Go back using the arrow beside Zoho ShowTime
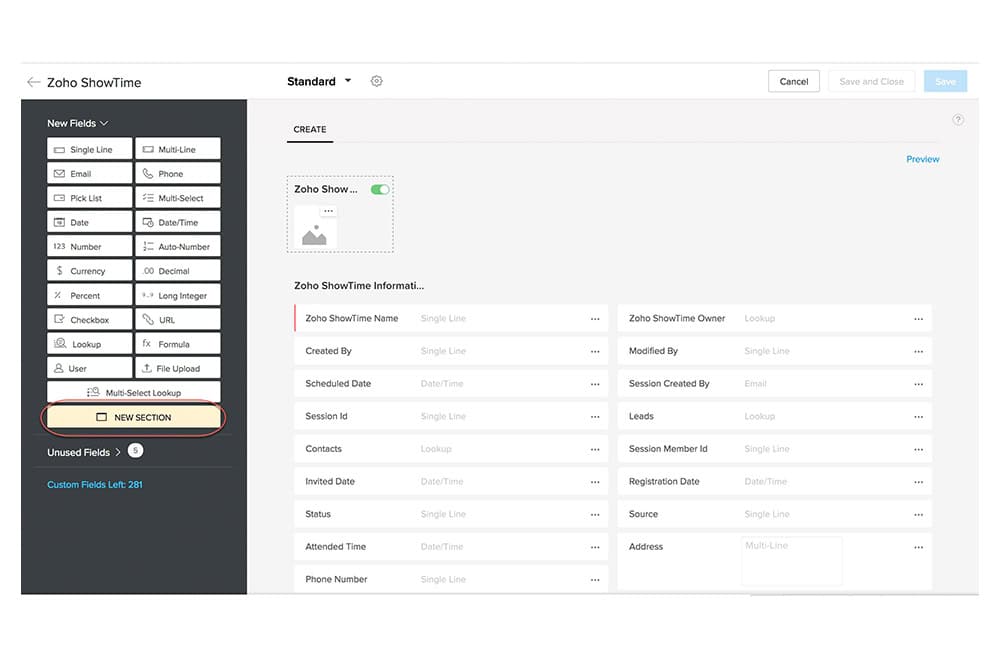Viewport: 1000px width, 658px height. [33, 82]
